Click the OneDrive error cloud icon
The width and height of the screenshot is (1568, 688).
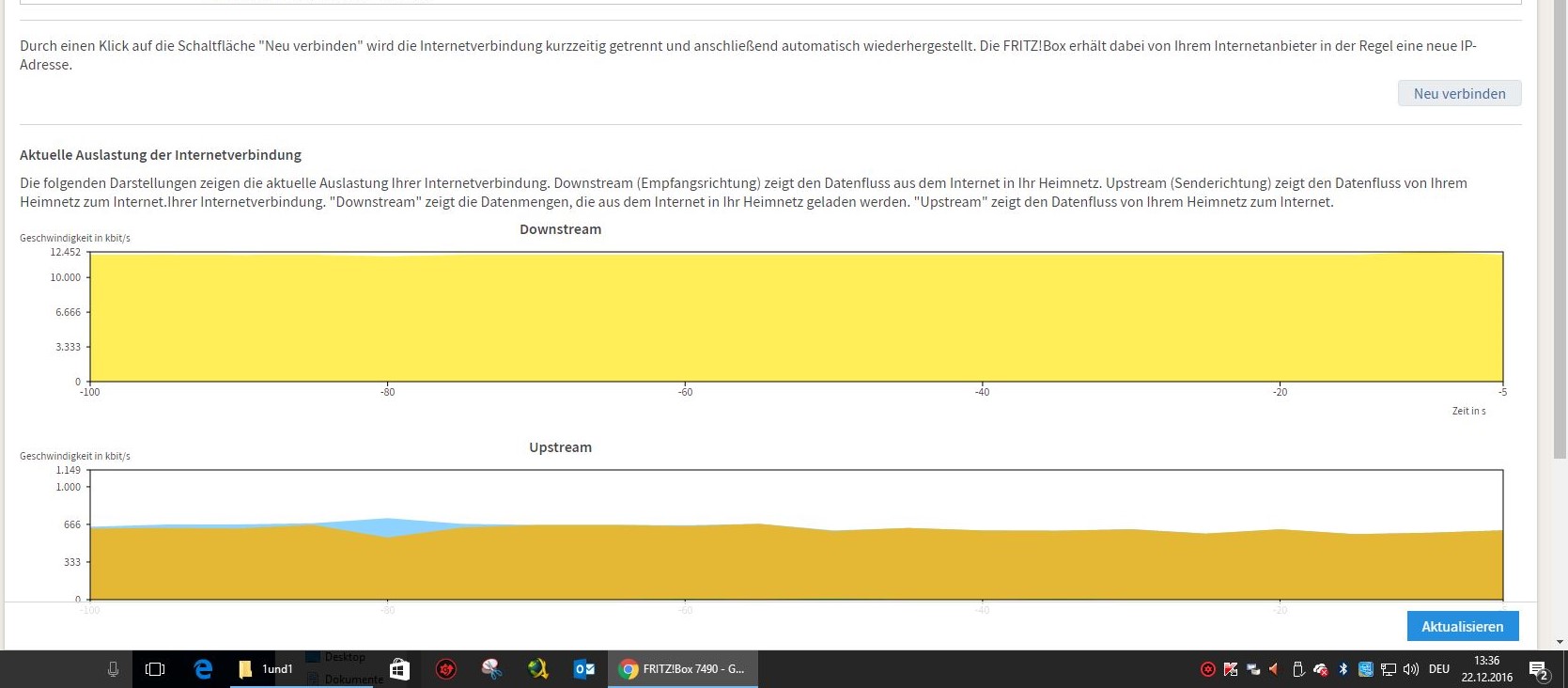coord(1320,669)
